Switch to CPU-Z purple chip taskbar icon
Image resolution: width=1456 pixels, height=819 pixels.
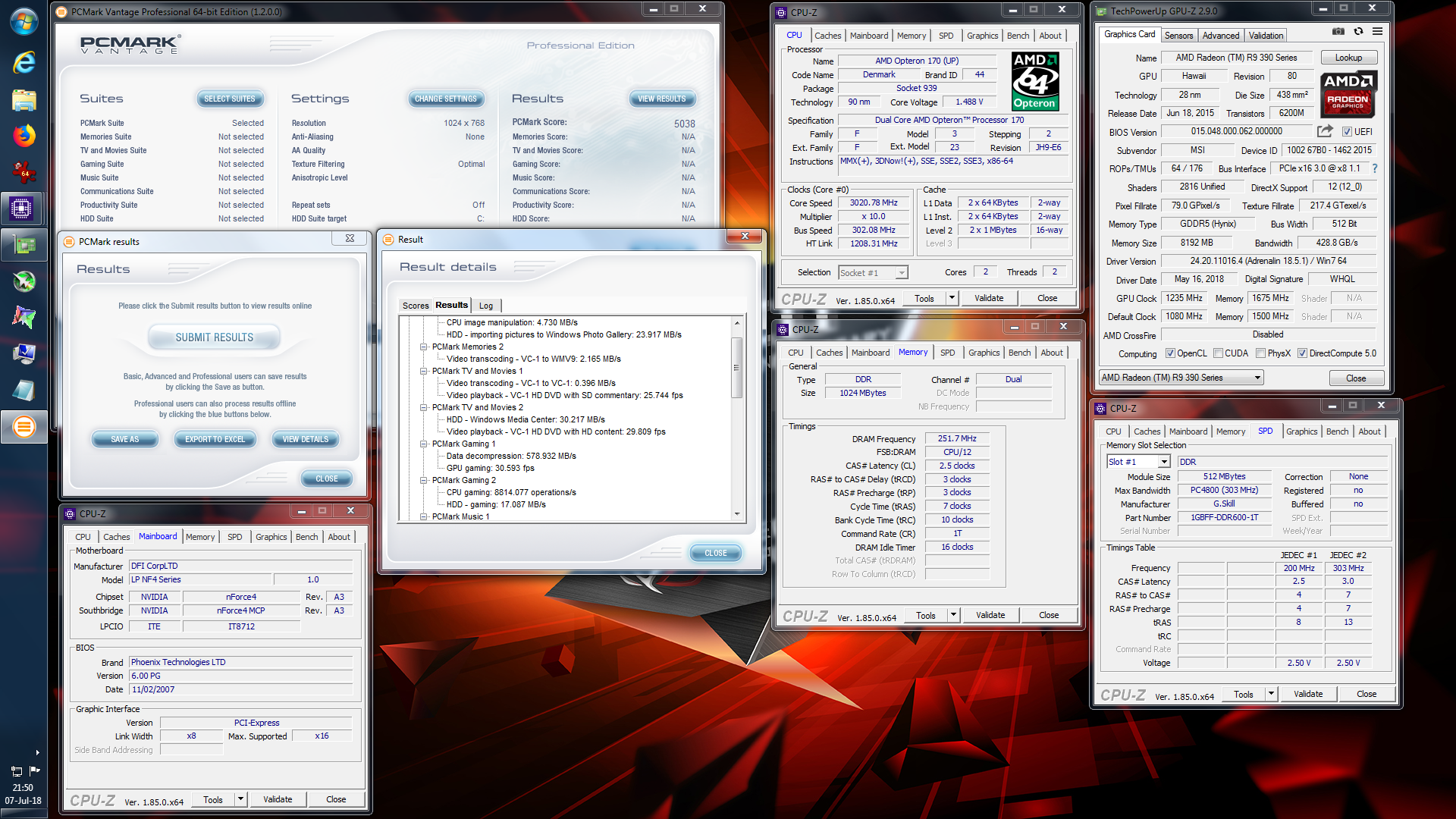24,209
